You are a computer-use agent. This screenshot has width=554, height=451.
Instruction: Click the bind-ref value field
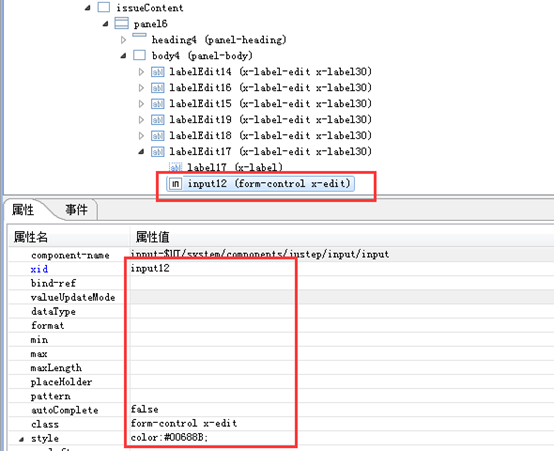(342, 283)
